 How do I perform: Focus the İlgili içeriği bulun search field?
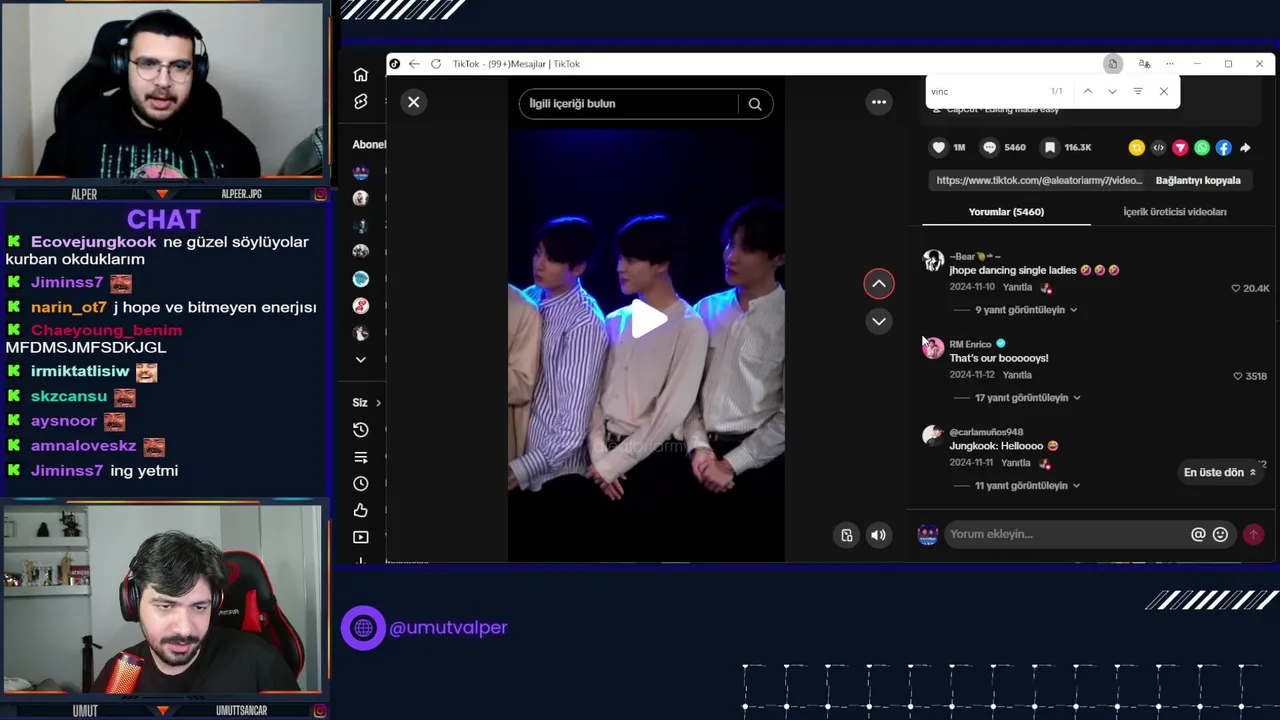(x=630, y=104)
